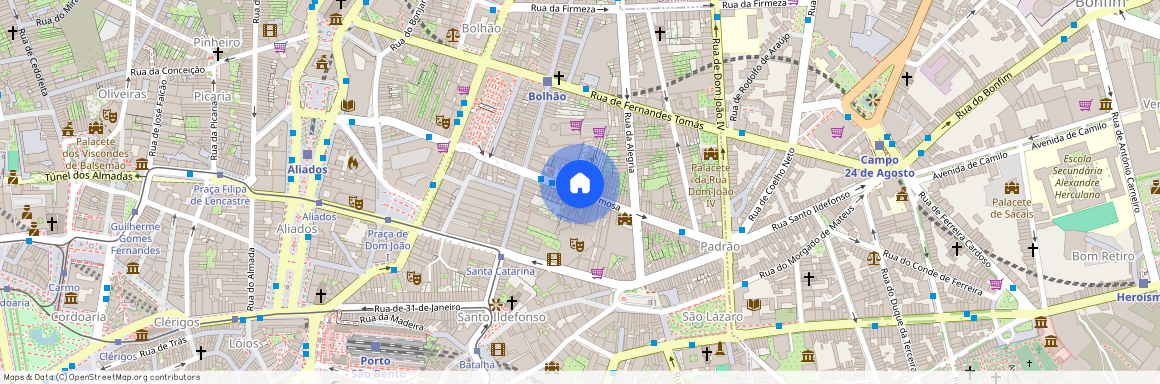
Task: Click the library book icon near São Lázaro
Action: [x=754, y=304]
